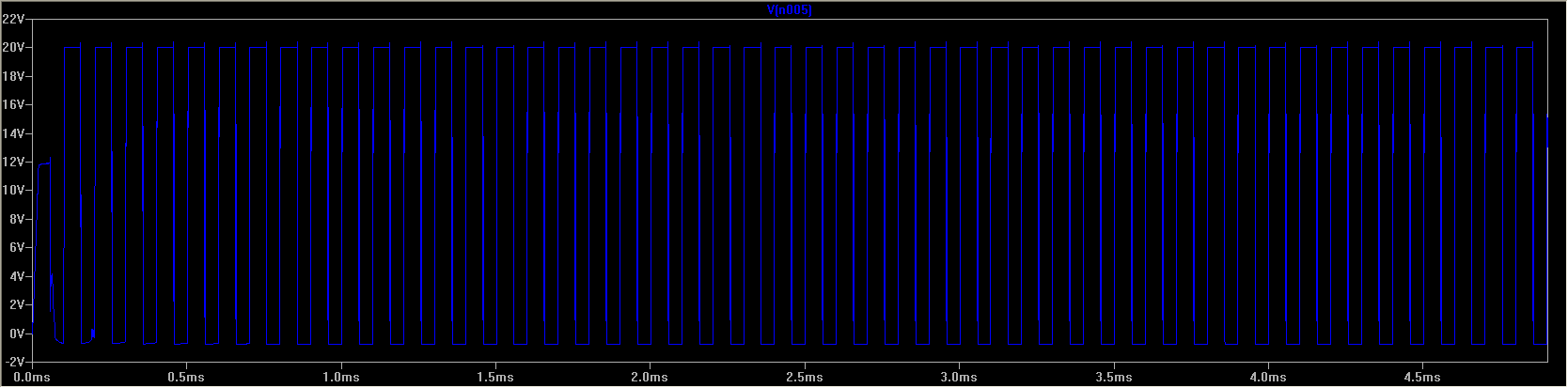Click the 0V vertical axis label
This screenshot has height=388, width=1568.
(16, 334)
